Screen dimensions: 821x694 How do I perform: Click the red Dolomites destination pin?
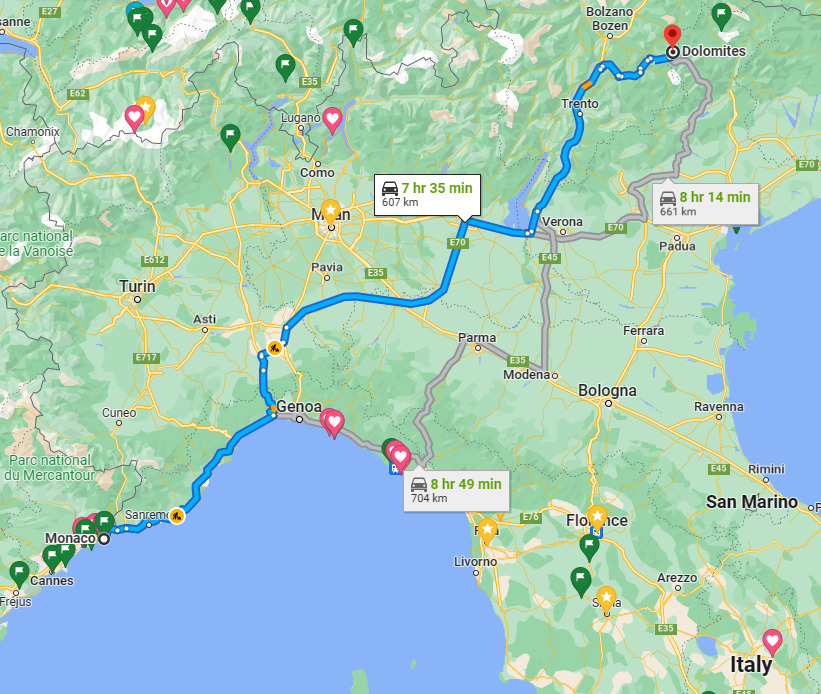(672, 36)
